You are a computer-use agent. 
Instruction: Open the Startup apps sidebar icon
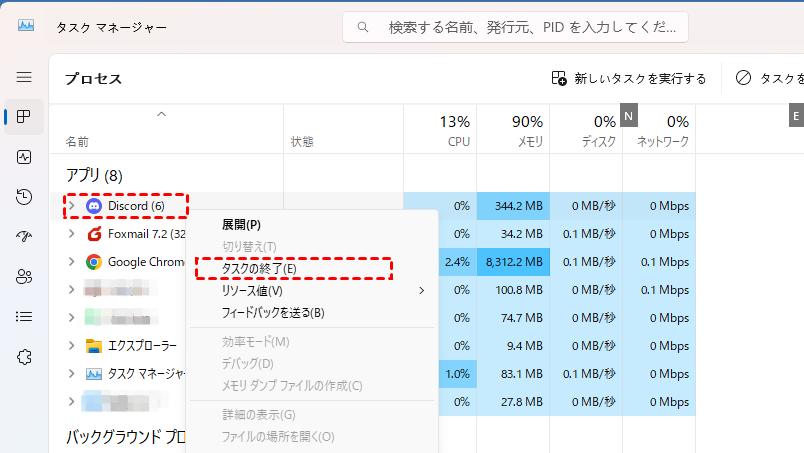24,236
